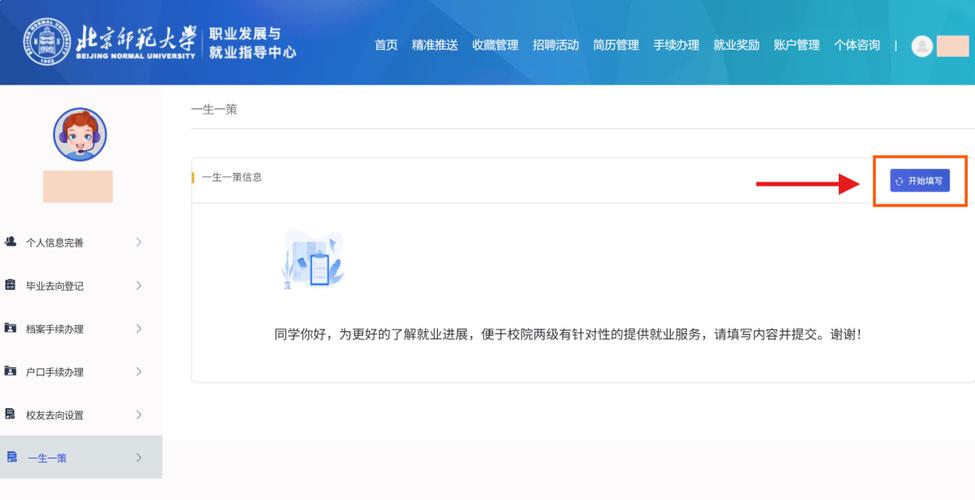Open 就业奖励 in the top navigation
This screenshot has width=975, height=500.
pyautogui.click(x=736, y=45)
